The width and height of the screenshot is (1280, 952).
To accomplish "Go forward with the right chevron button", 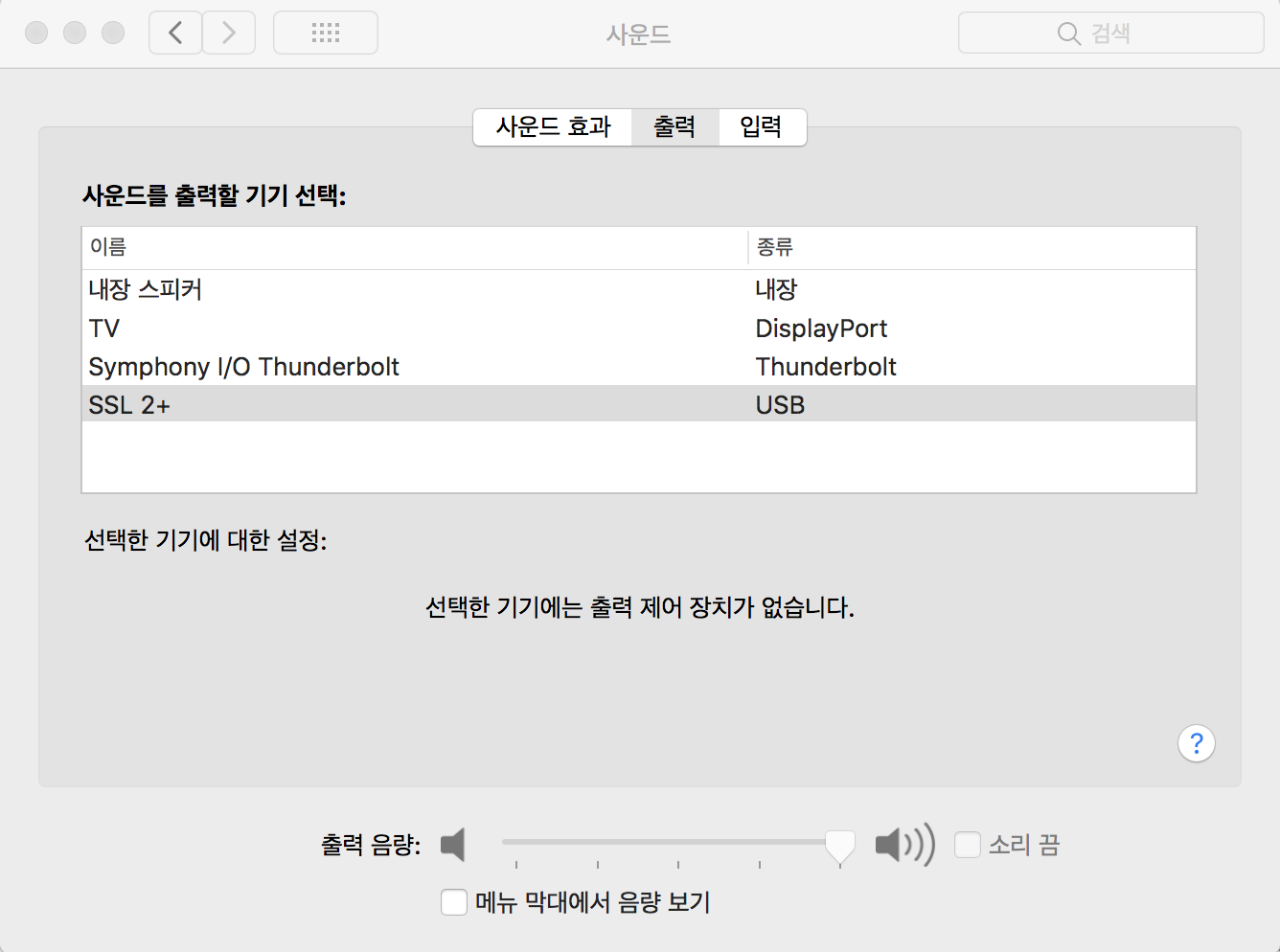I will [229, 33].
